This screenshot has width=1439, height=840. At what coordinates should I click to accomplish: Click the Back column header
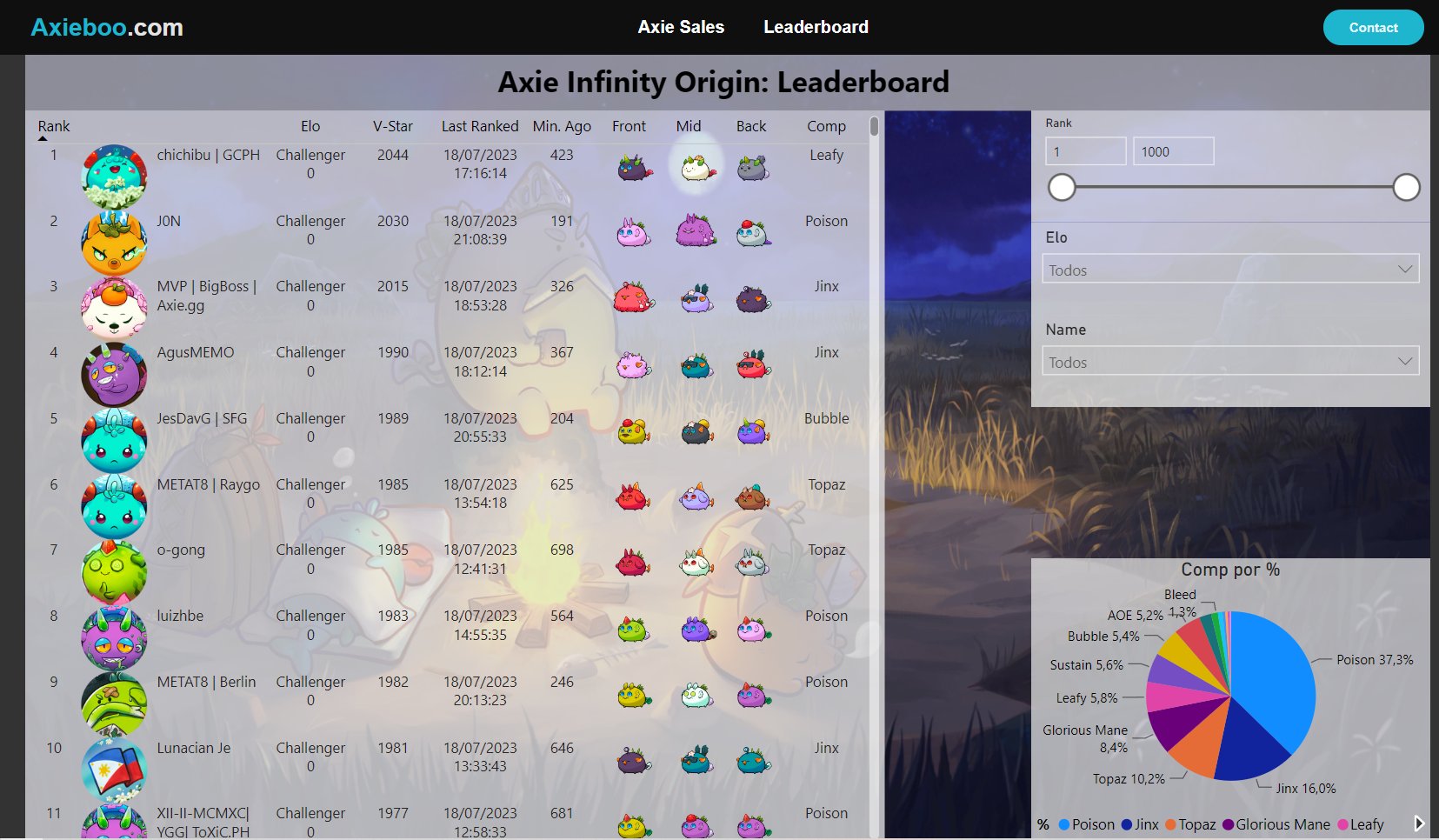751,126
